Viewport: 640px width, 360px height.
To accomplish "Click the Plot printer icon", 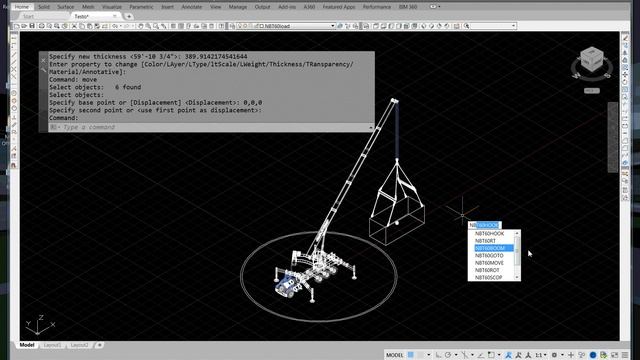I will [42, 26].
